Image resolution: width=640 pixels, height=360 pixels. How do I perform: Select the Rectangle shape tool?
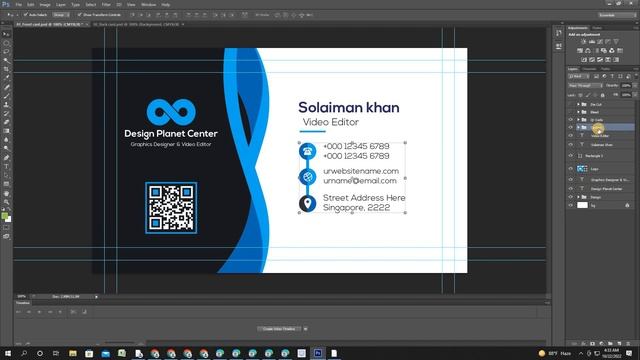(6, 184)
